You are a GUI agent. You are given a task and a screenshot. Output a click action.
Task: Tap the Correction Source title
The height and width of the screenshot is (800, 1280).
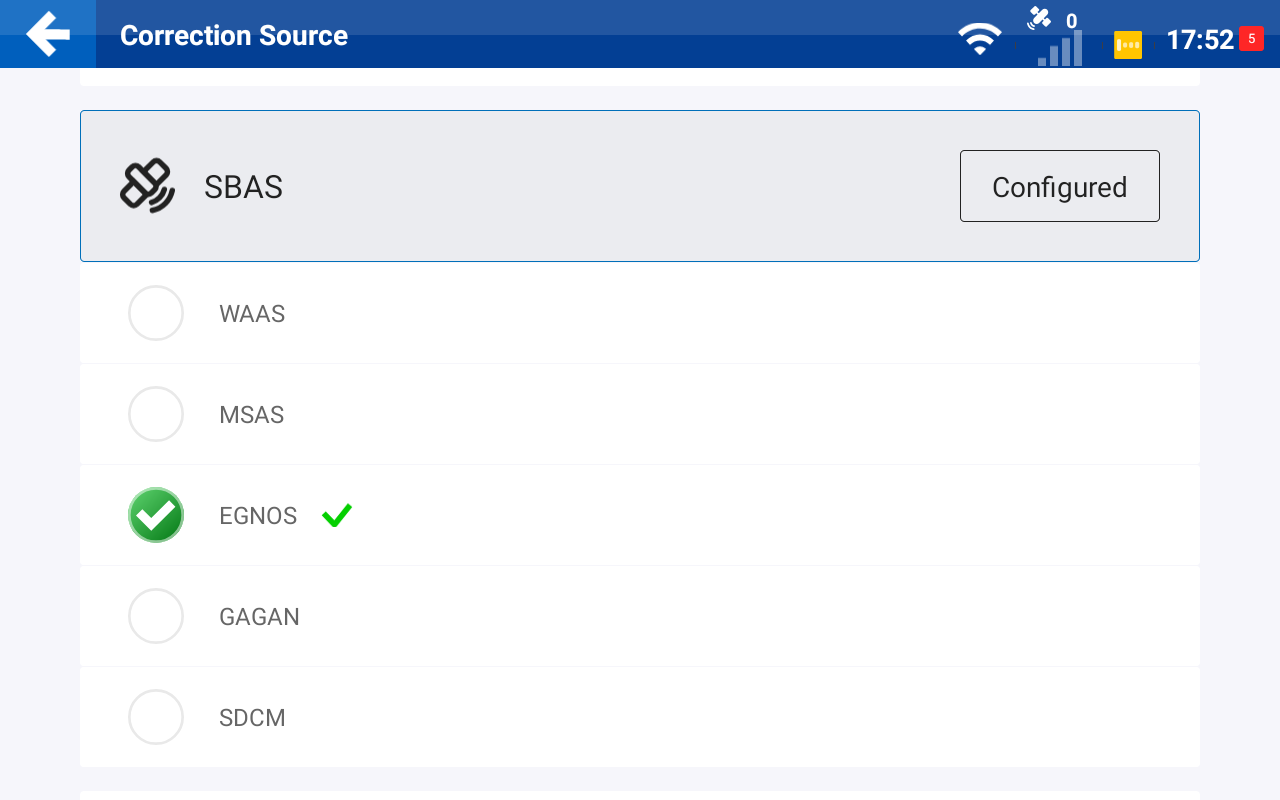click(234, 35)
